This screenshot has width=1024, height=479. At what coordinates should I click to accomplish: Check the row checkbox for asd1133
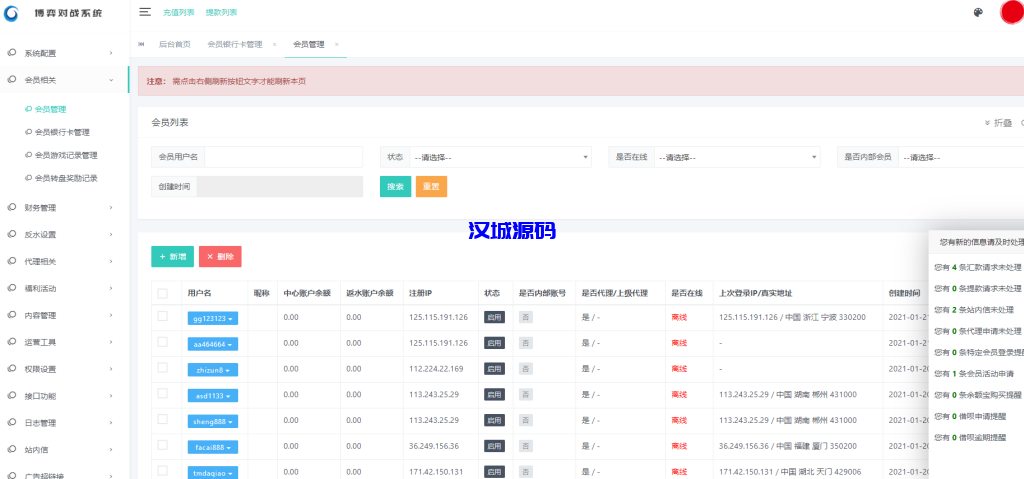coord(163,393)
